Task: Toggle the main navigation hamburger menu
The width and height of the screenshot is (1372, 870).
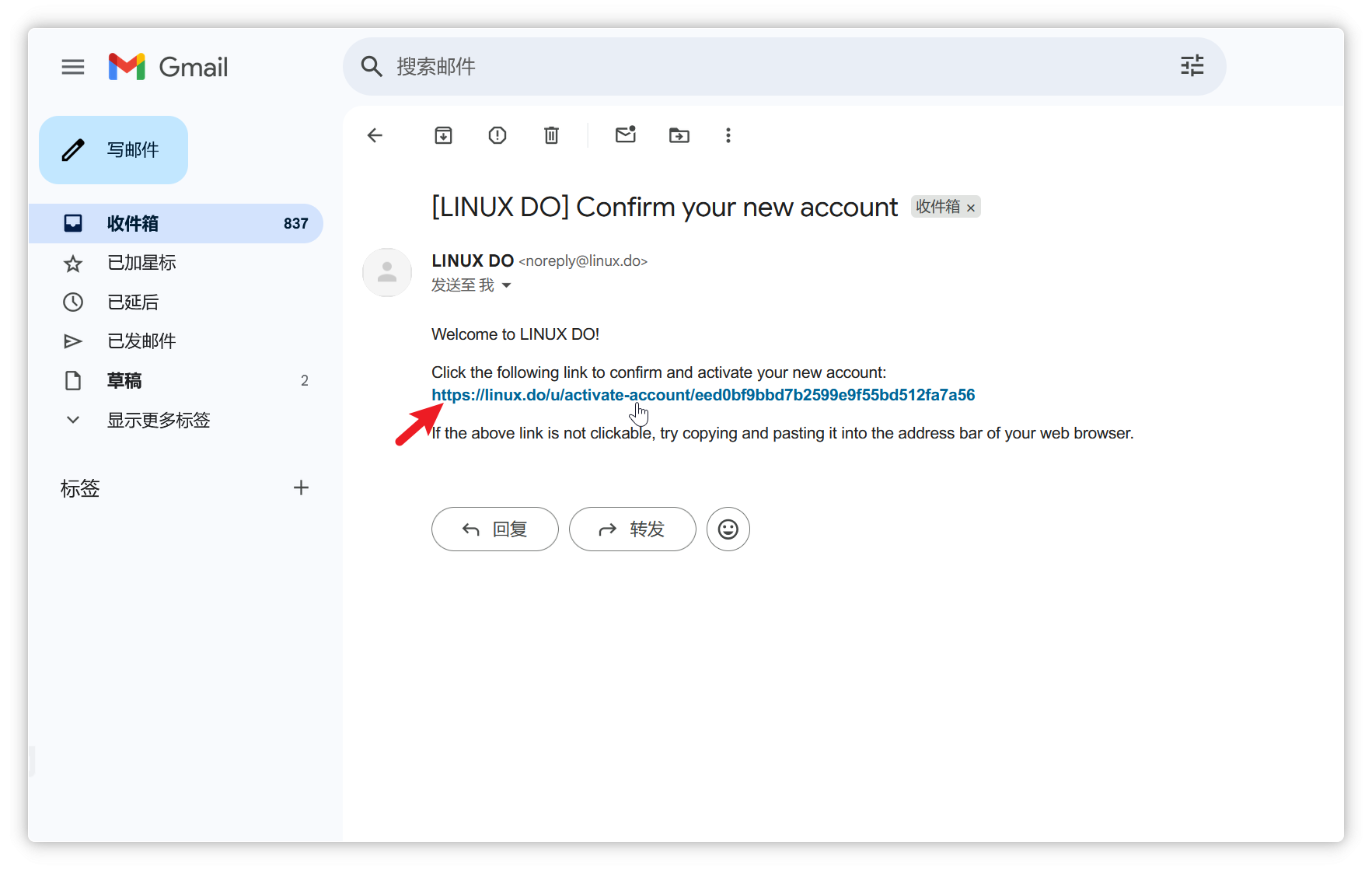Action: 72,67
